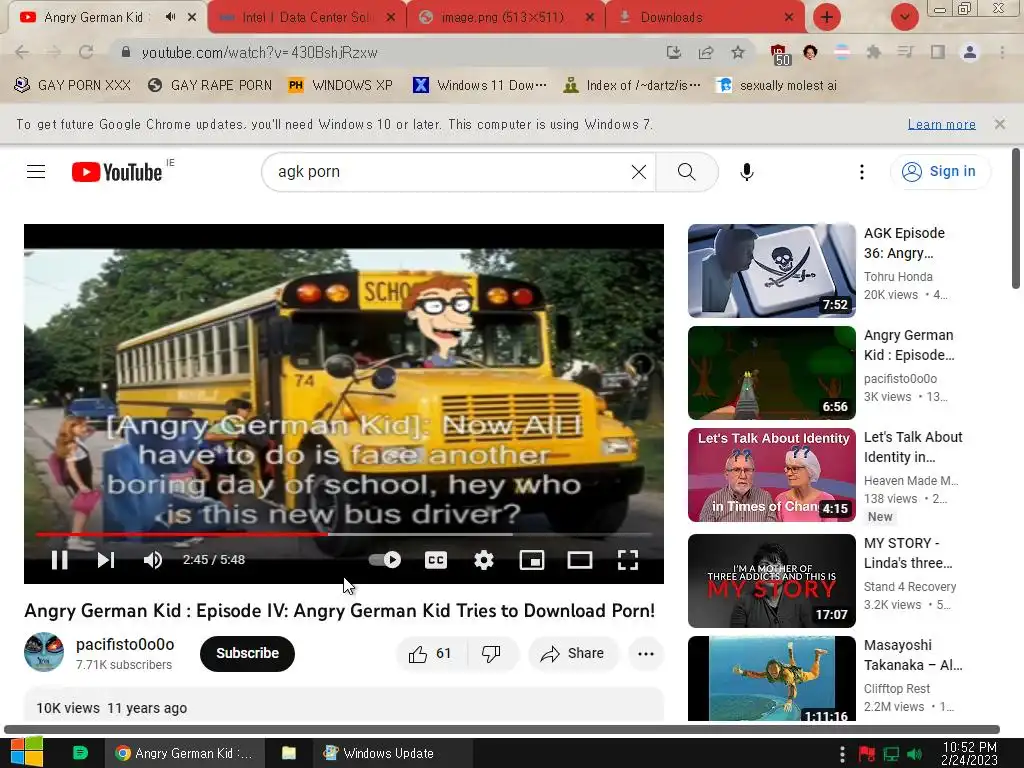Open the player settings gear
The height and width of the screenshot is (768, 1024).
[x=483, y=560]
